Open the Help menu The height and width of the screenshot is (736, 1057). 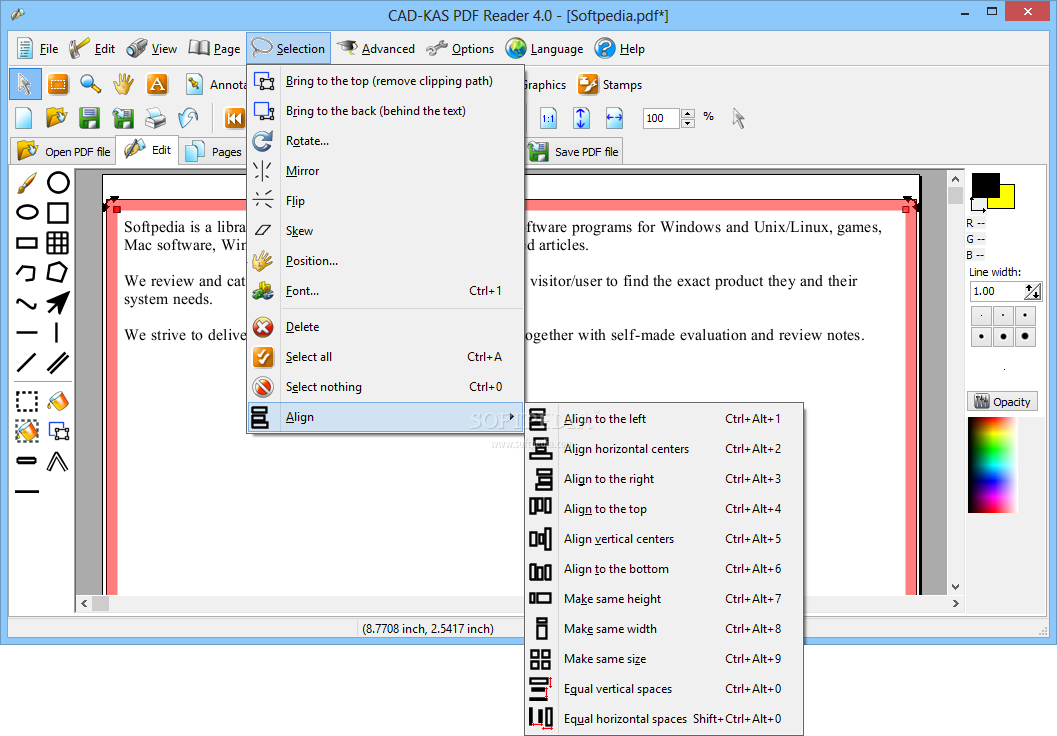point(620,49)
